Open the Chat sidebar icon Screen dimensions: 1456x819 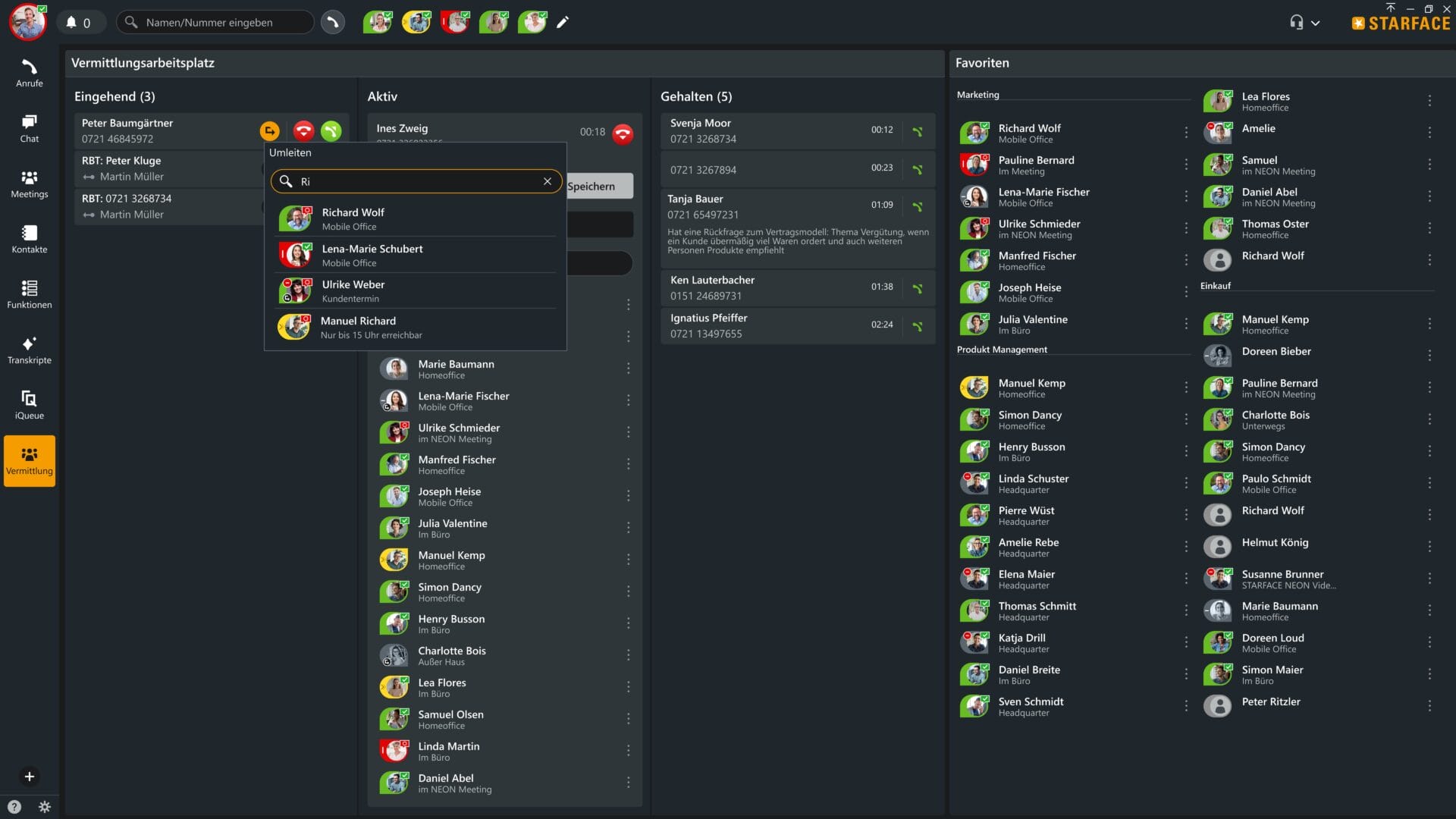[29, 128]
